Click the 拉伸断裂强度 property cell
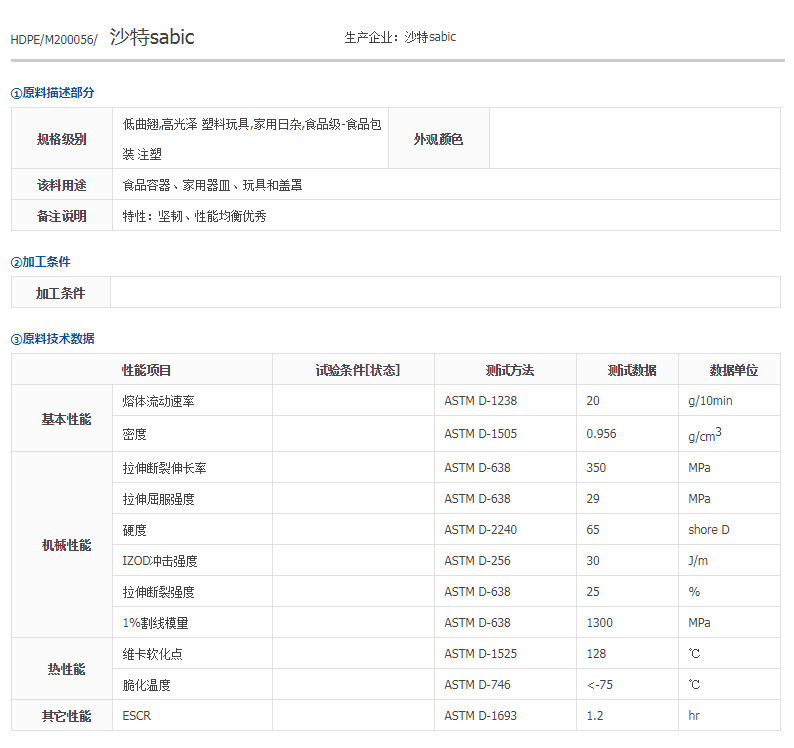Screen dimensions: 794x748 click(x=192, y=592)
